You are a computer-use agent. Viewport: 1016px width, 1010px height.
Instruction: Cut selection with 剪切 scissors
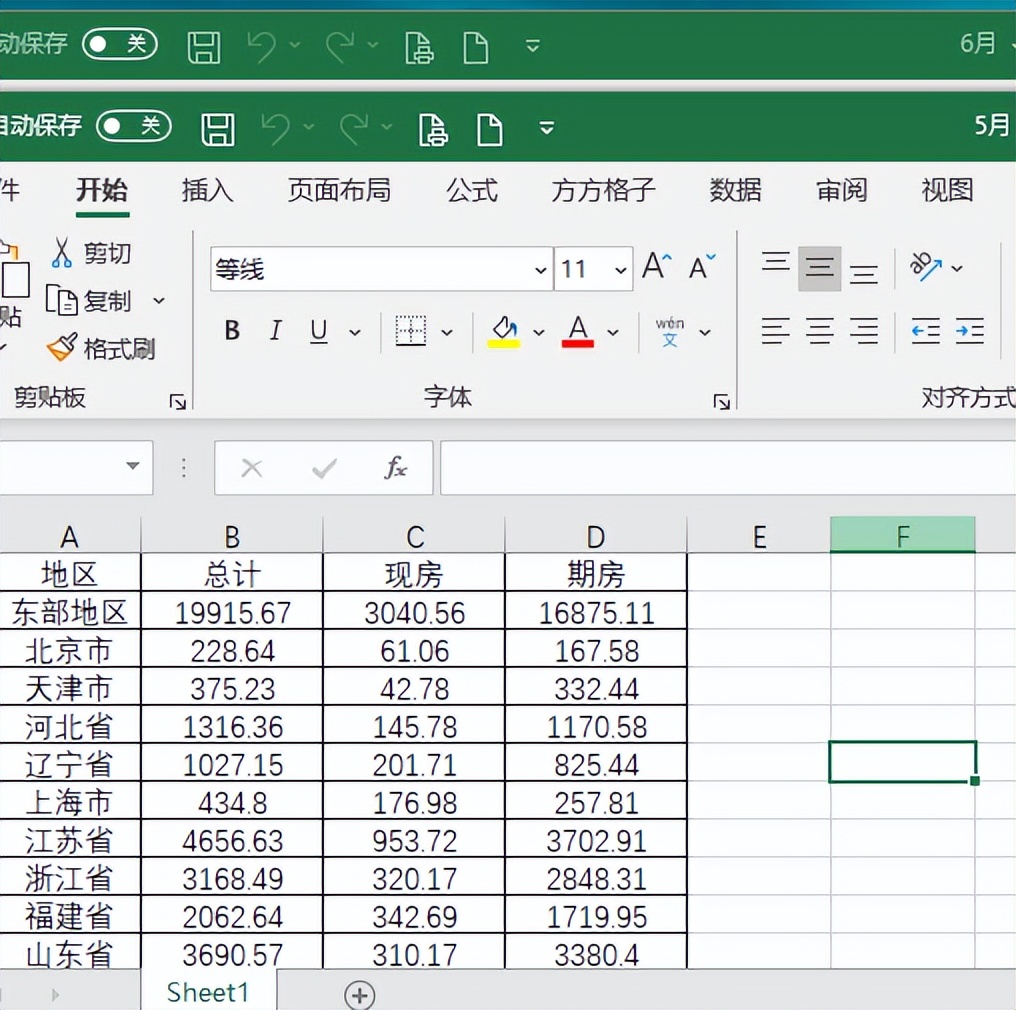[x=91, y=253]
